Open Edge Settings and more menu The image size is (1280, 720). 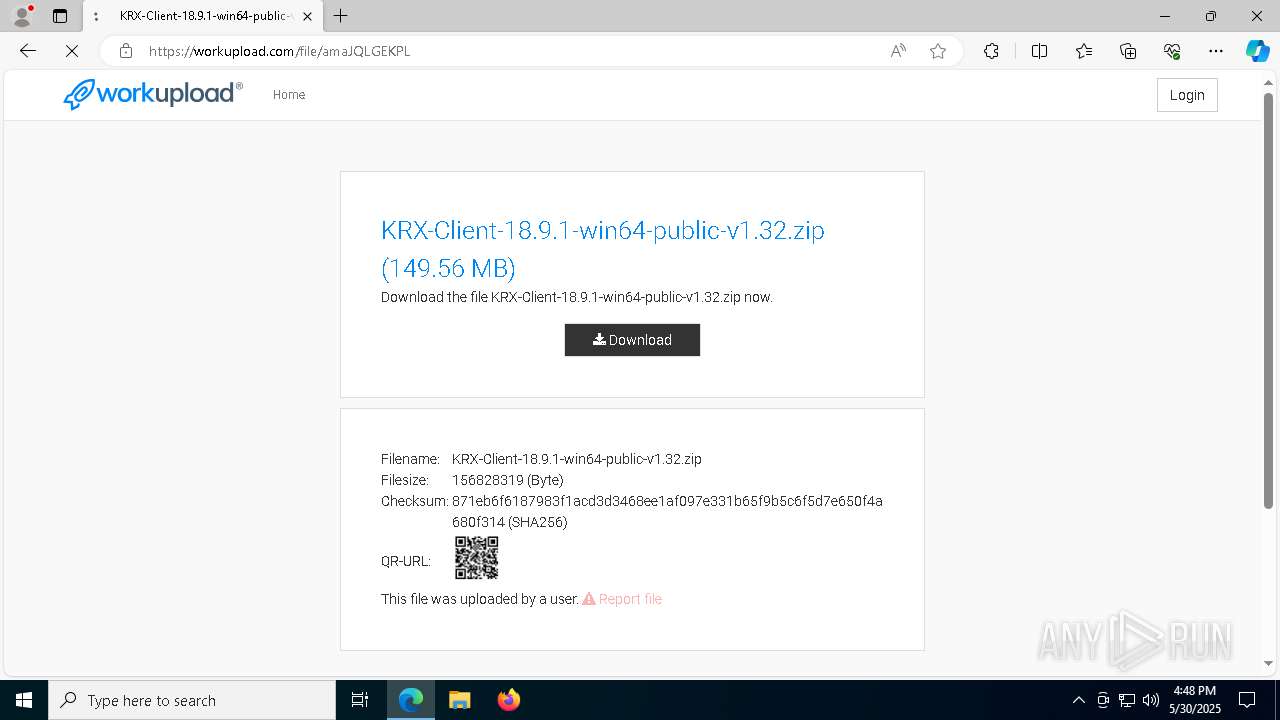click(1216, 51)
